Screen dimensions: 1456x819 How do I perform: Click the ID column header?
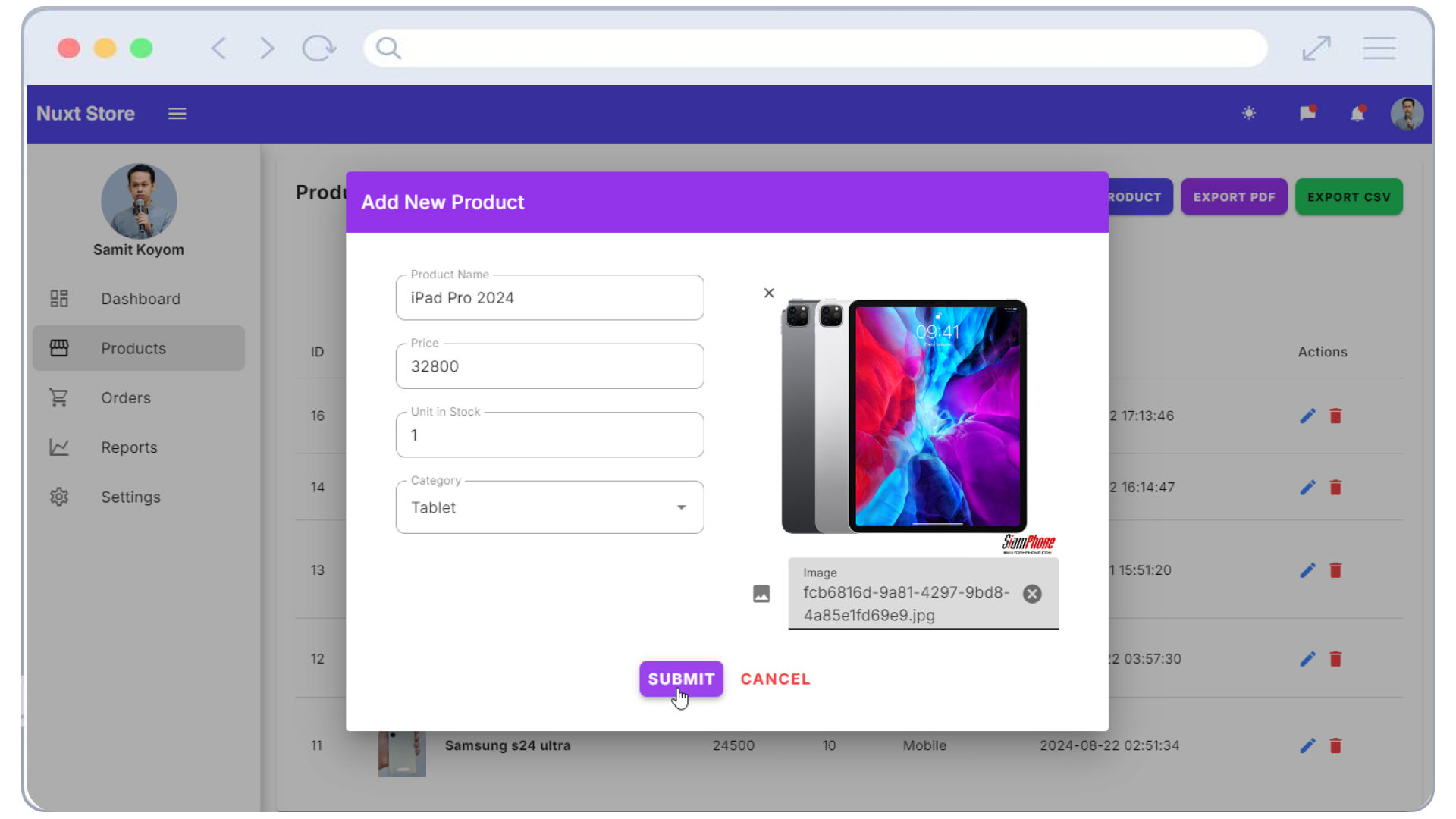[317, 352]
